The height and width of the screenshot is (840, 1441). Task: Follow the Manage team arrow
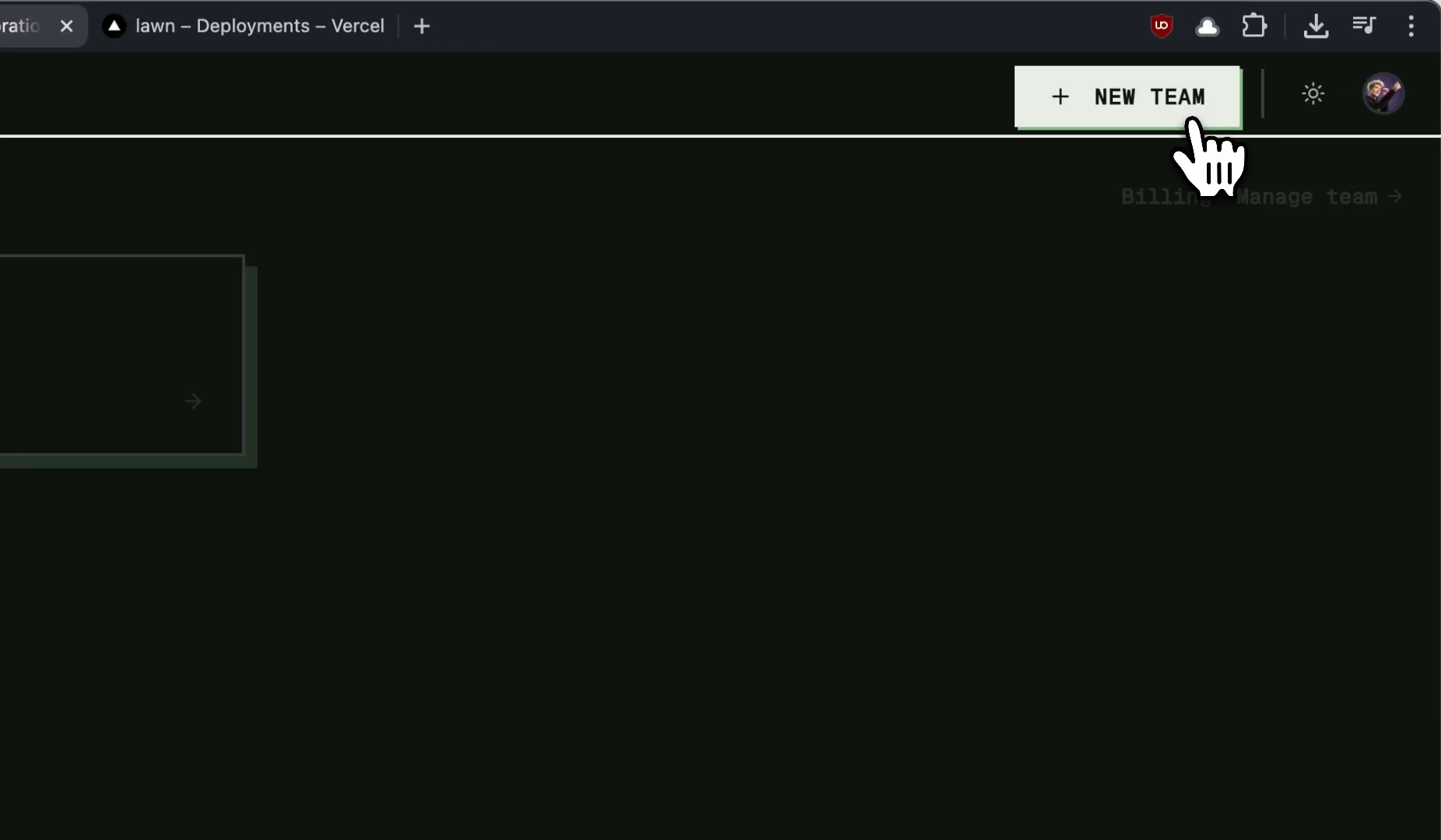[x=1395, y=197]
